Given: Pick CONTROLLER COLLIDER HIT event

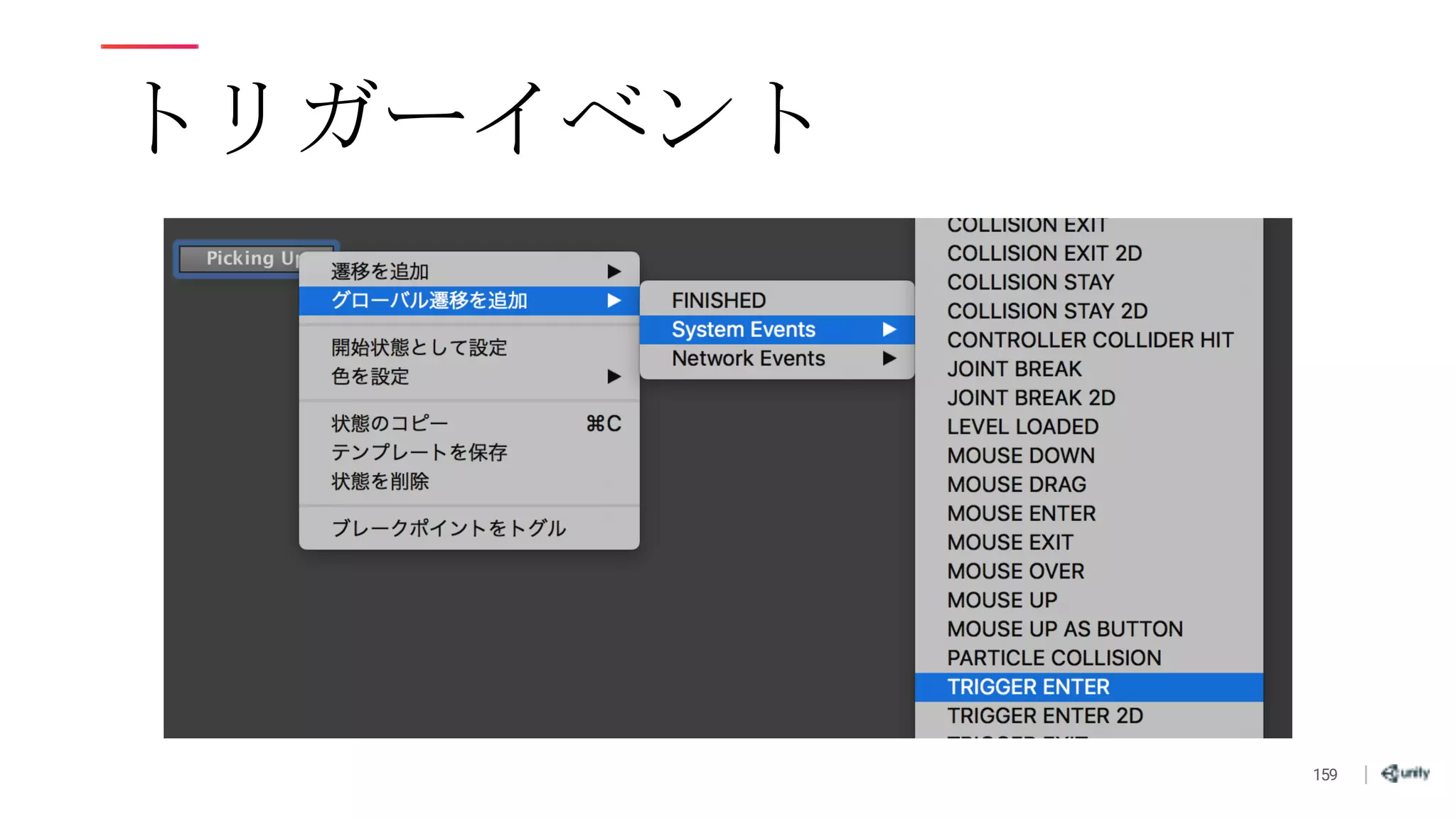Looking at the screenshot, I should [x=1089, y=341].
